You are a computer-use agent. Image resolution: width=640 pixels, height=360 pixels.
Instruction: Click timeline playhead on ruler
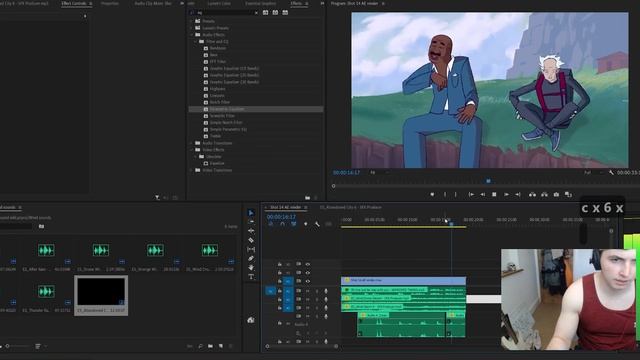click(x=451, y=224)
